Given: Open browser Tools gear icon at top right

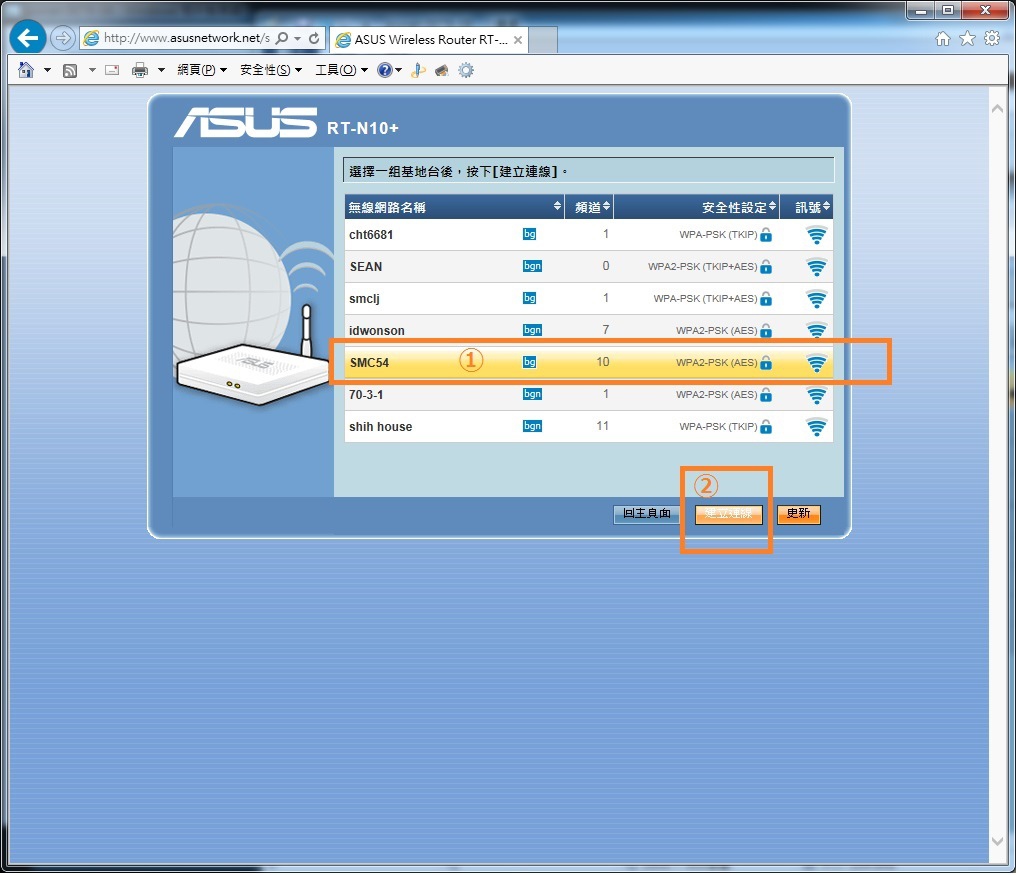Looking at the screenshot, I should [992, 39].
